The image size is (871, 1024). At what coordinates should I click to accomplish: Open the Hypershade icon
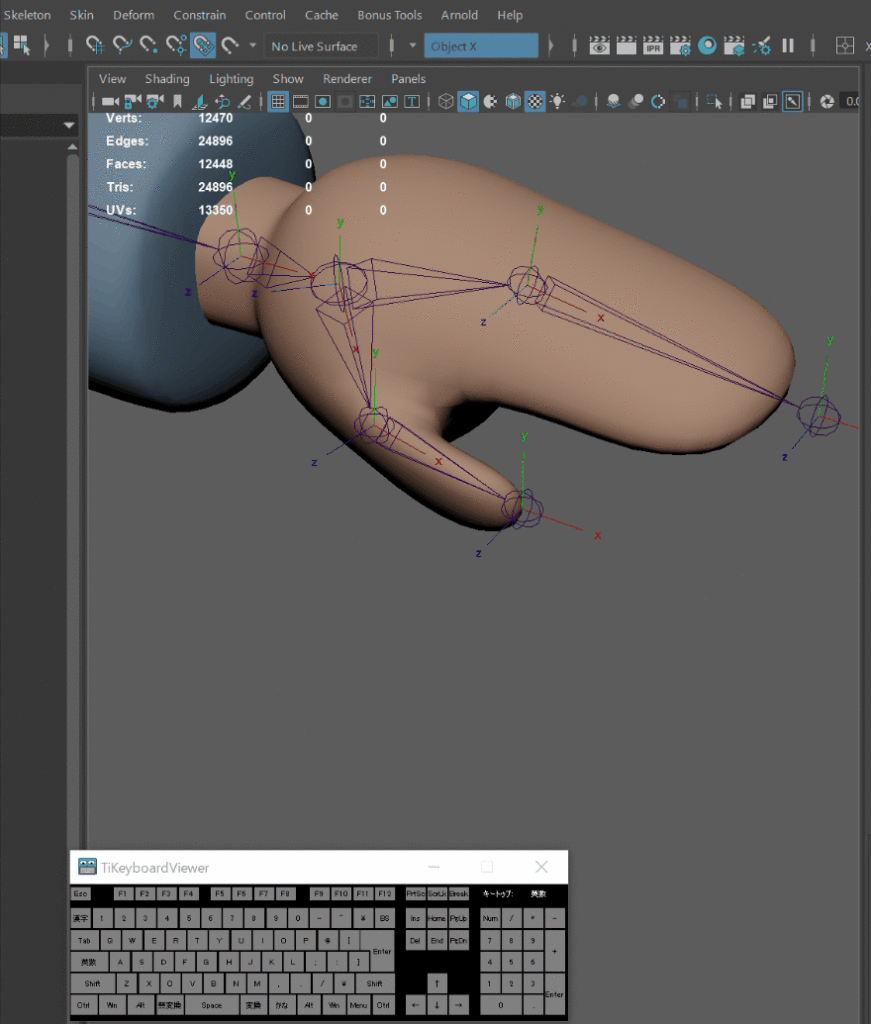707,45
